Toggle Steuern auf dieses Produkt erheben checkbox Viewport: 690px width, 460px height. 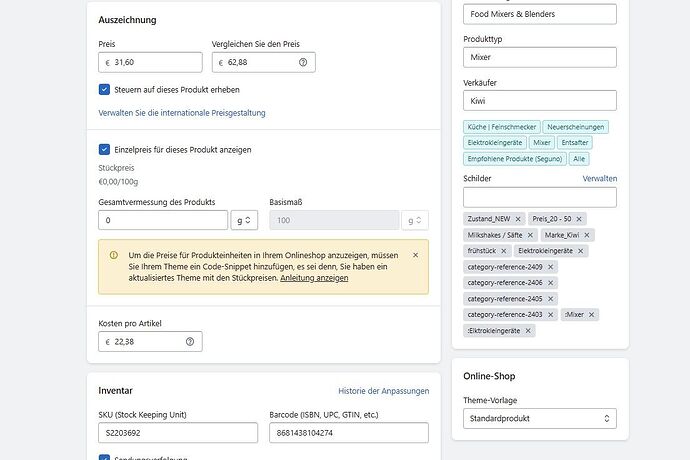(x=105, y=89)
